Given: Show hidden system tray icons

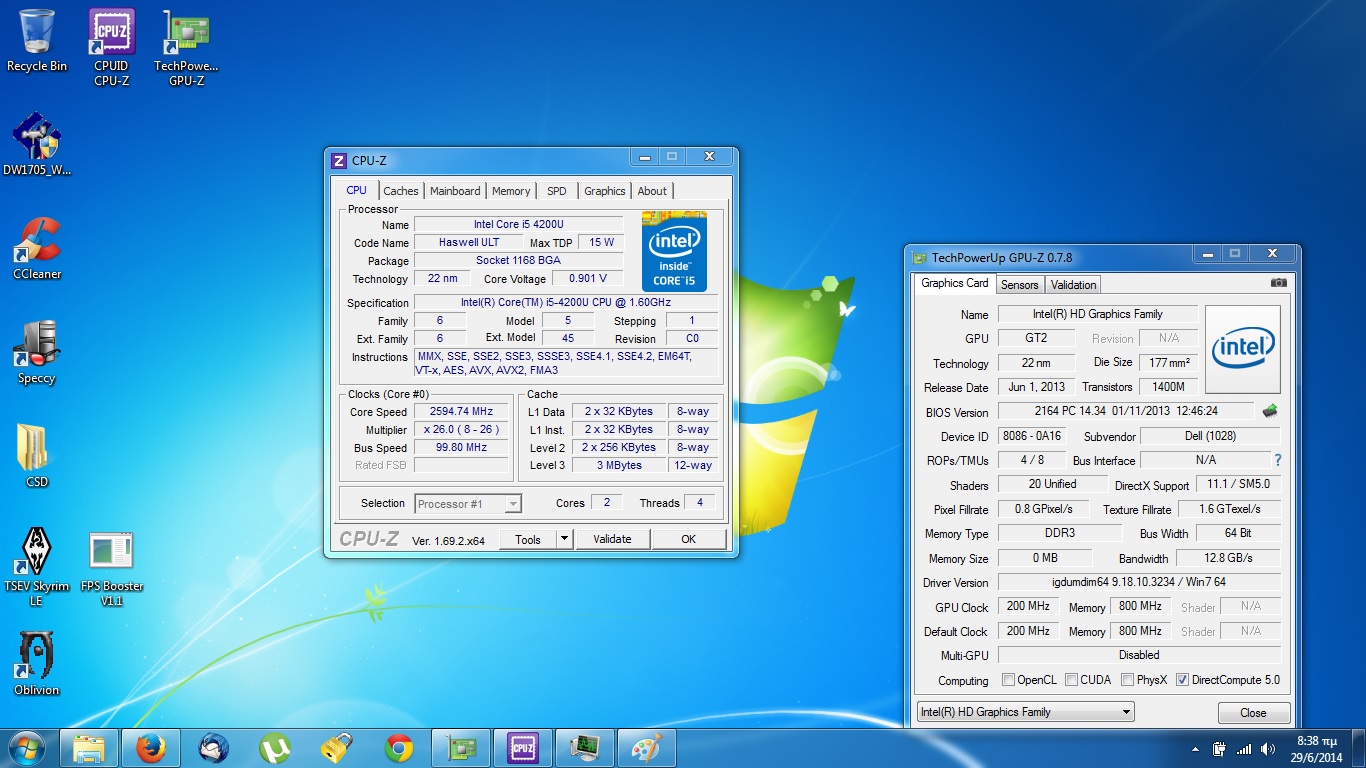Looking at the screenshot, I should click(1196, 749).
